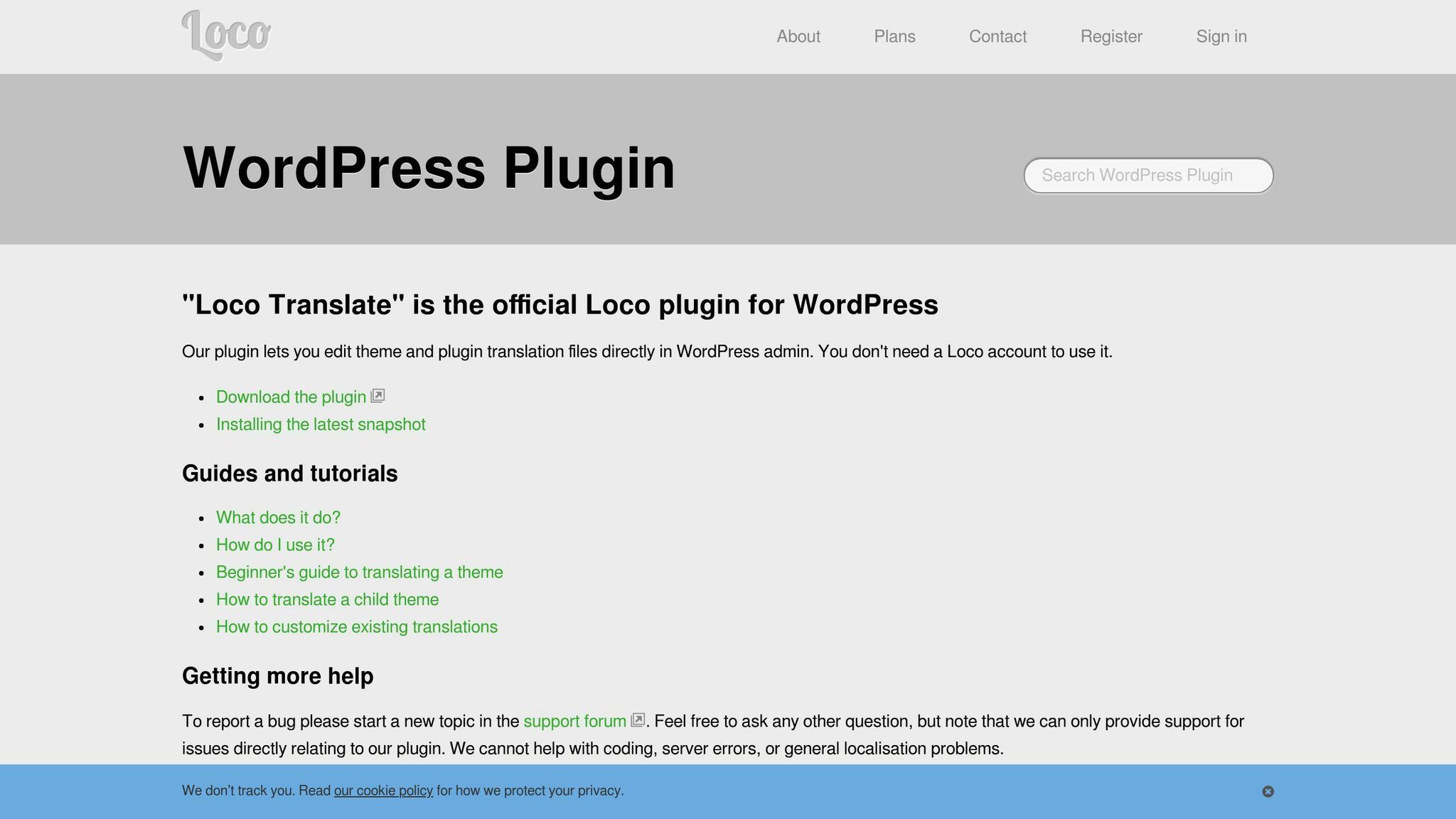Open the About page
The image size is (1456, 819).
798,36
